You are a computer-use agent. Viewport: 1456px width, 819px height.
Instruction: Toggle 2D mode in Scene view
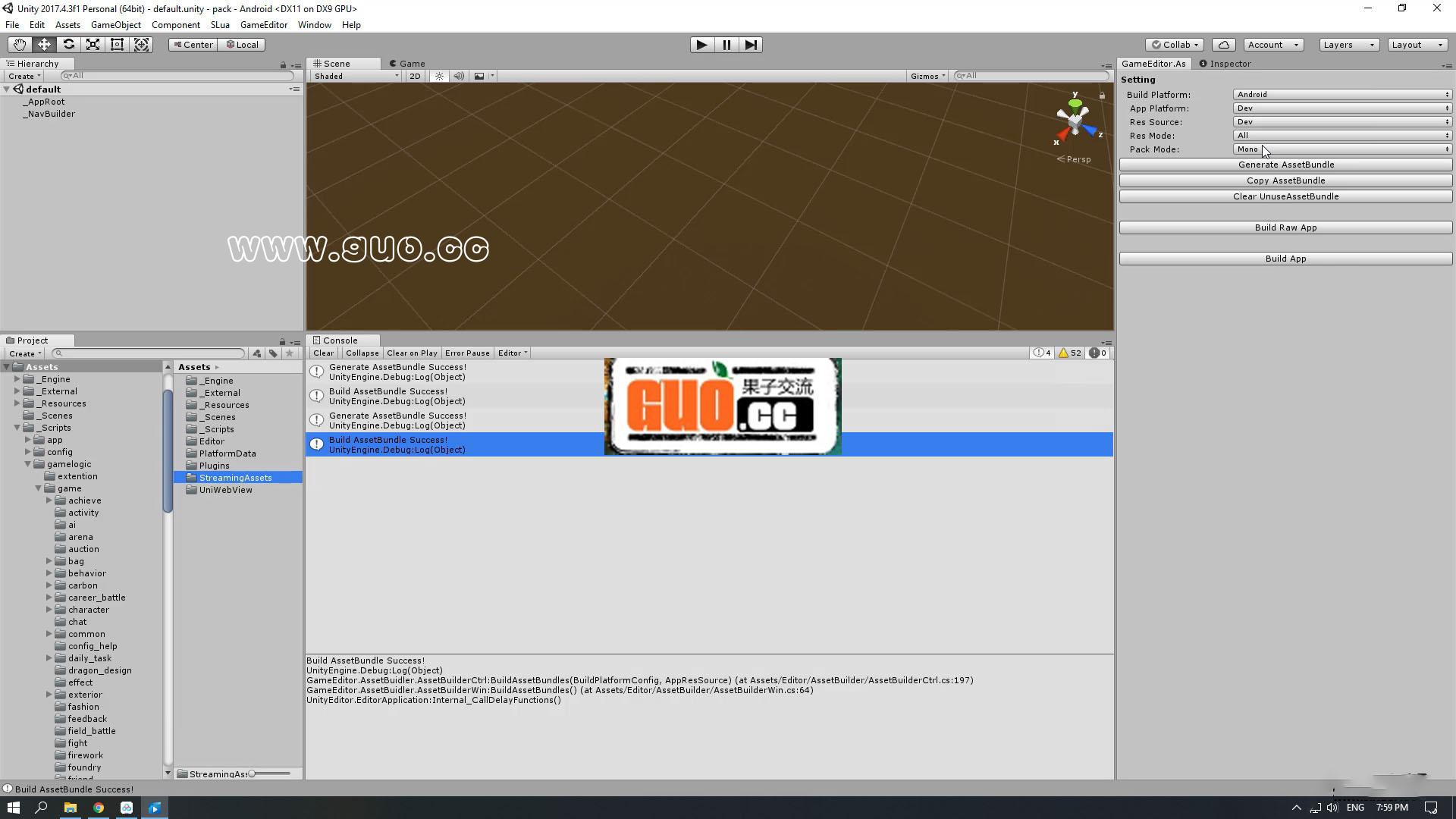pyautogui.click(x=415, y=76)
